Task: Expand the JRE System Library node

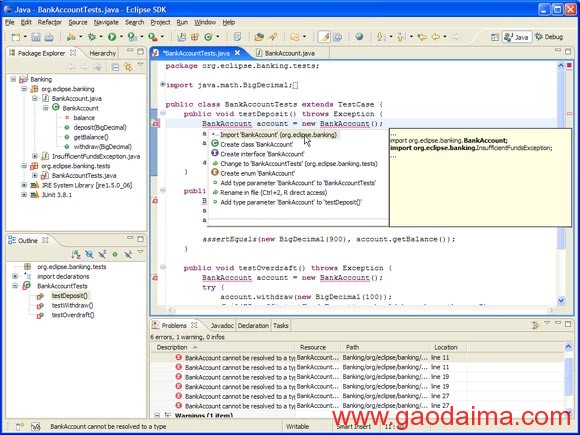Action: tap(24, 185)
